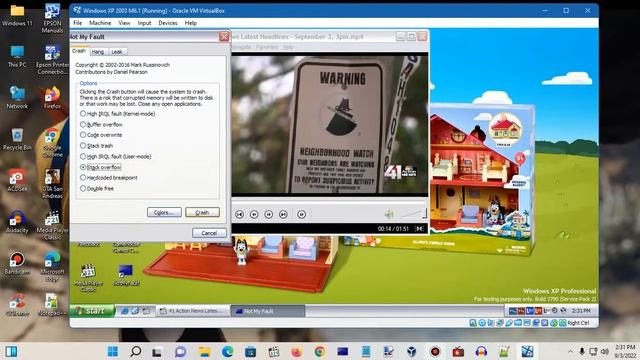Open Chrome from the Windows taskbar

point(320,351)
